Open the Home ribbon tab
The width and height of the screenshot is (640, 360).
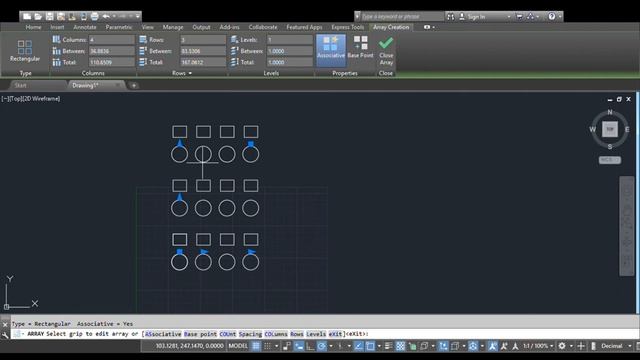[x=33, y=27]
